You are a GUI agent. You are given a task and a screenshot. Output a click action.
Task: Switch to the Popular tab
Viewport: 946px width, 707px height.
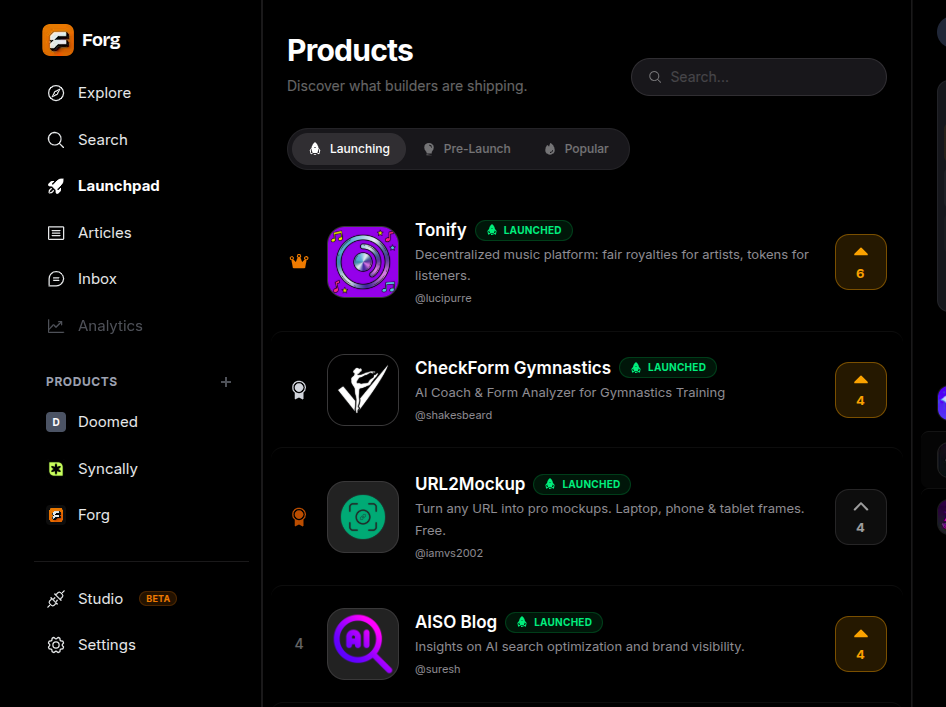click(x=576, y=149)
